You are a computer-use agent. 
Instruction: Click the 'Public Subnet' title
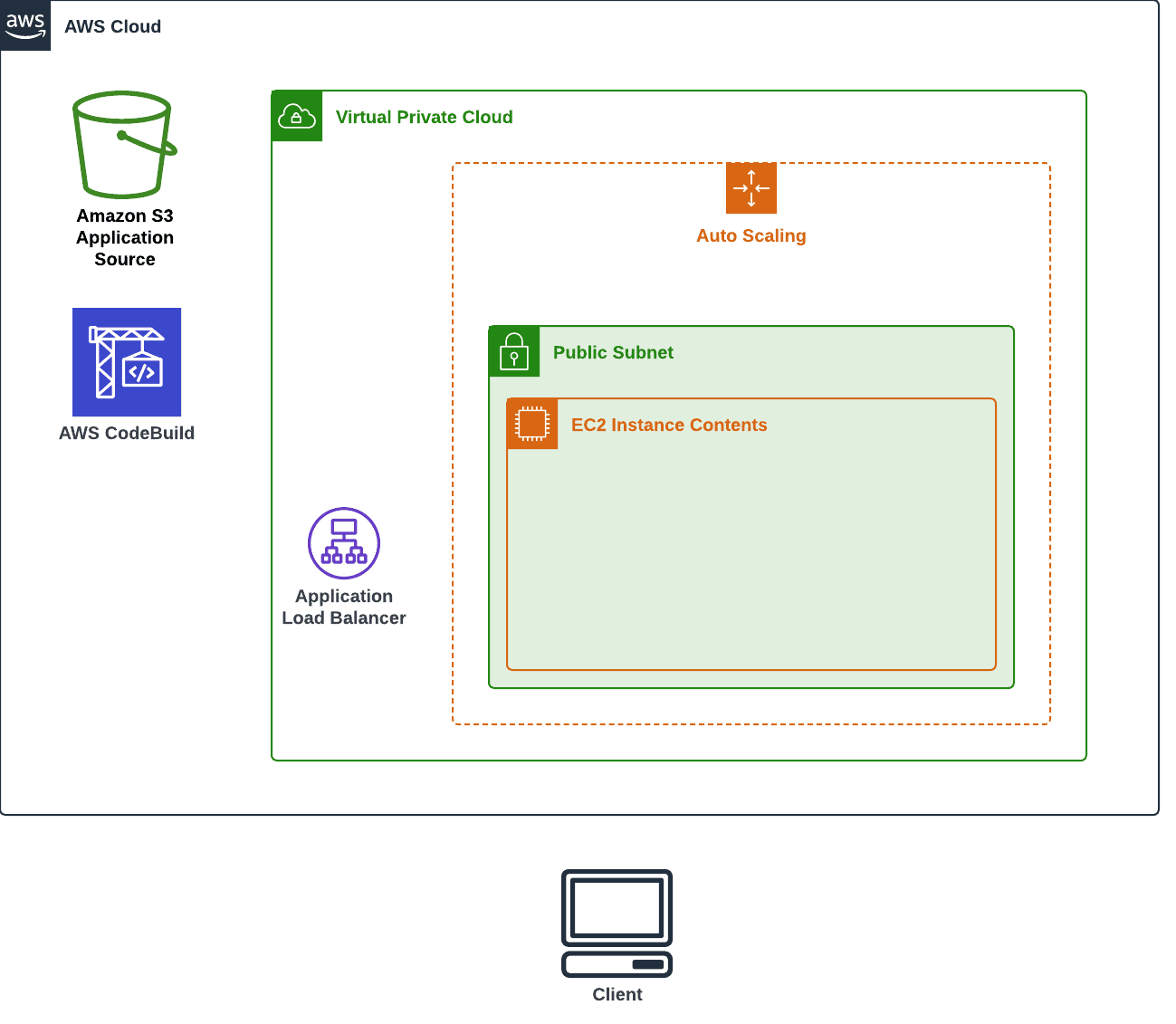(614, 352)
